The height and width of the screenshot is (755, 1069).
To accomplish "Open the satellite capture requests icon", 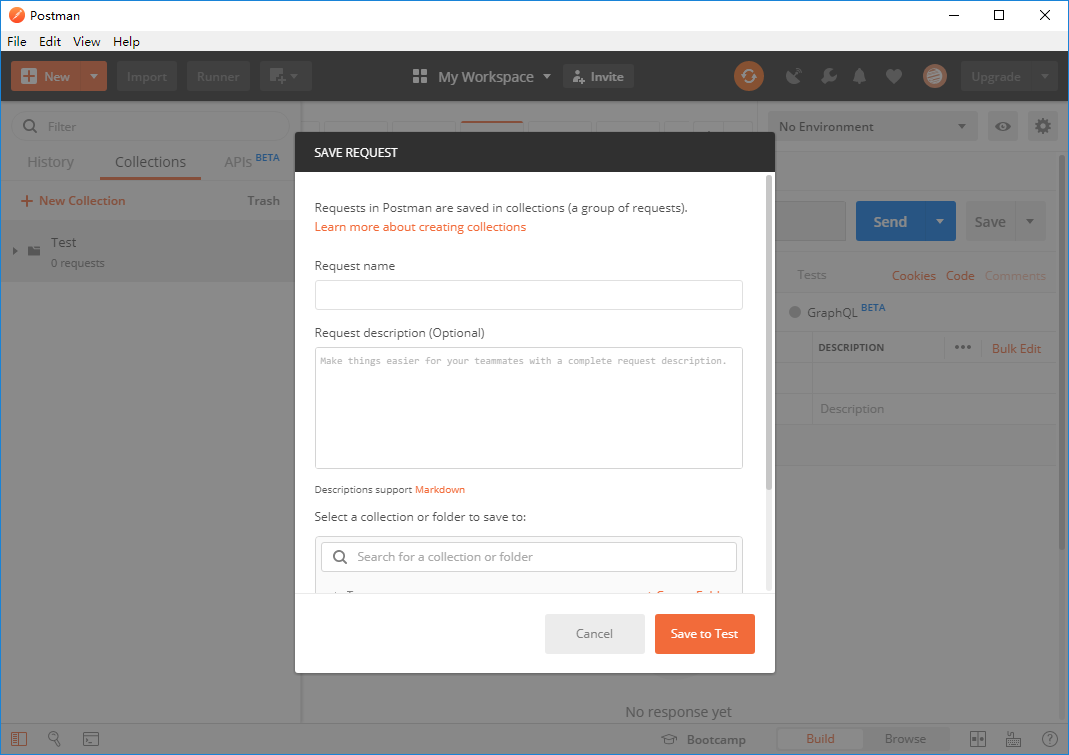I will (x=794, y=76).
